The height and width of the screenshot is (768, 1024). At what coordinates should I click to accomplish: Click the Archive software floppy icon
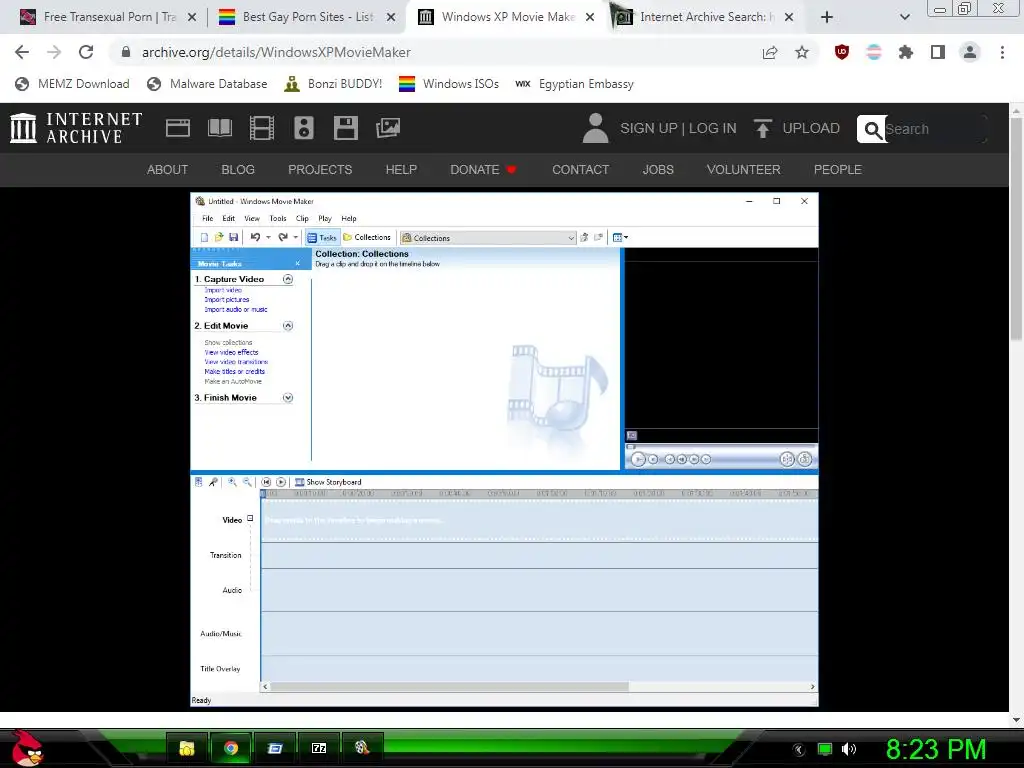(345, 128)
